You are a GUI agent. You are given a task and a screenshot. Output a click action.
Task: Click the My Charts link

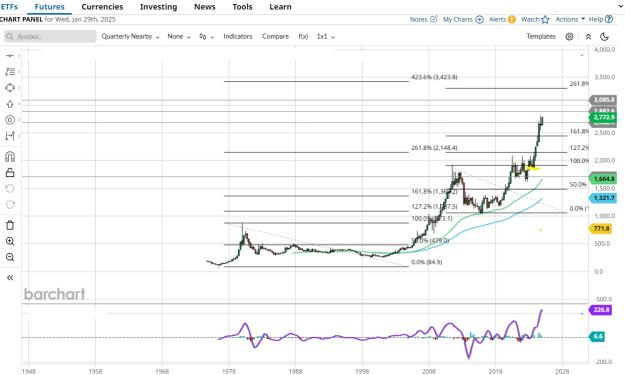point(458,19)
